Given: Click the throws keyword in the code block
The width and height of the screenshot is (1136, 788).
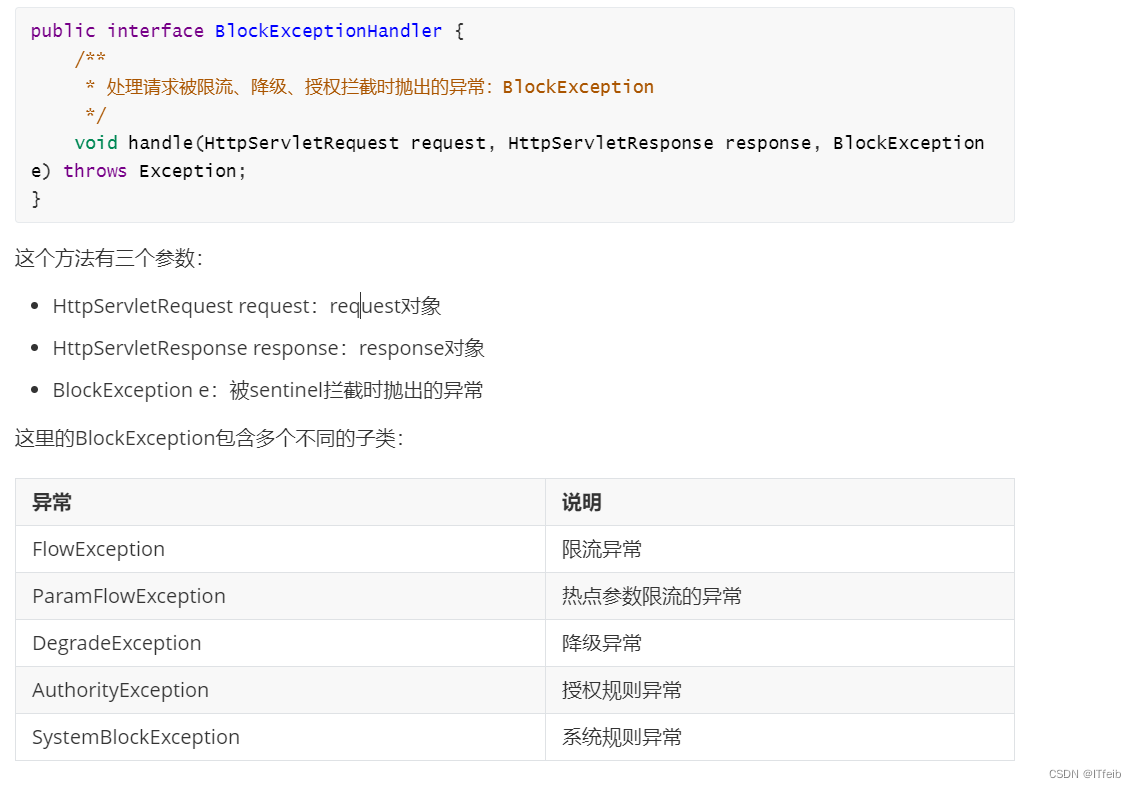Looking at the screenshot, I should point(95,171).
